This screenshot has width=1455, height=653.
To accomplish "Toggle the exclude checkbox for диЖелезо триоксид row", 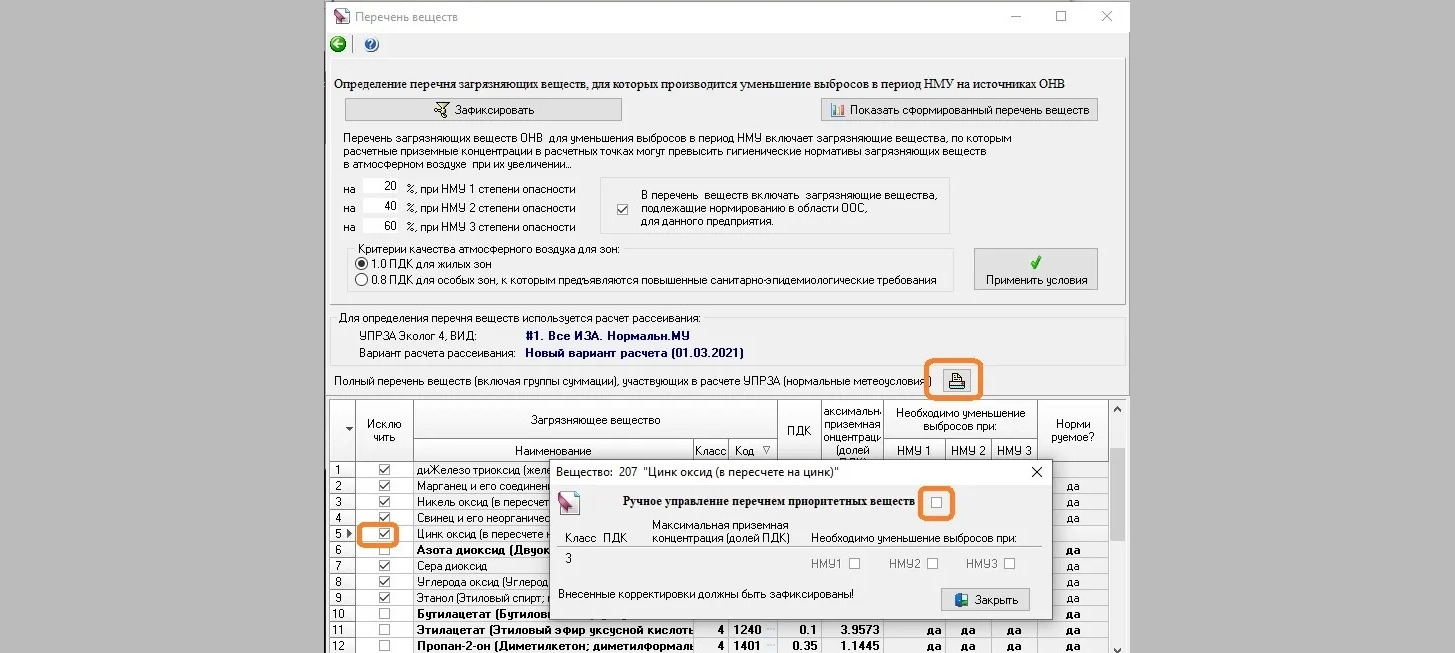I will tap(385, 470).
